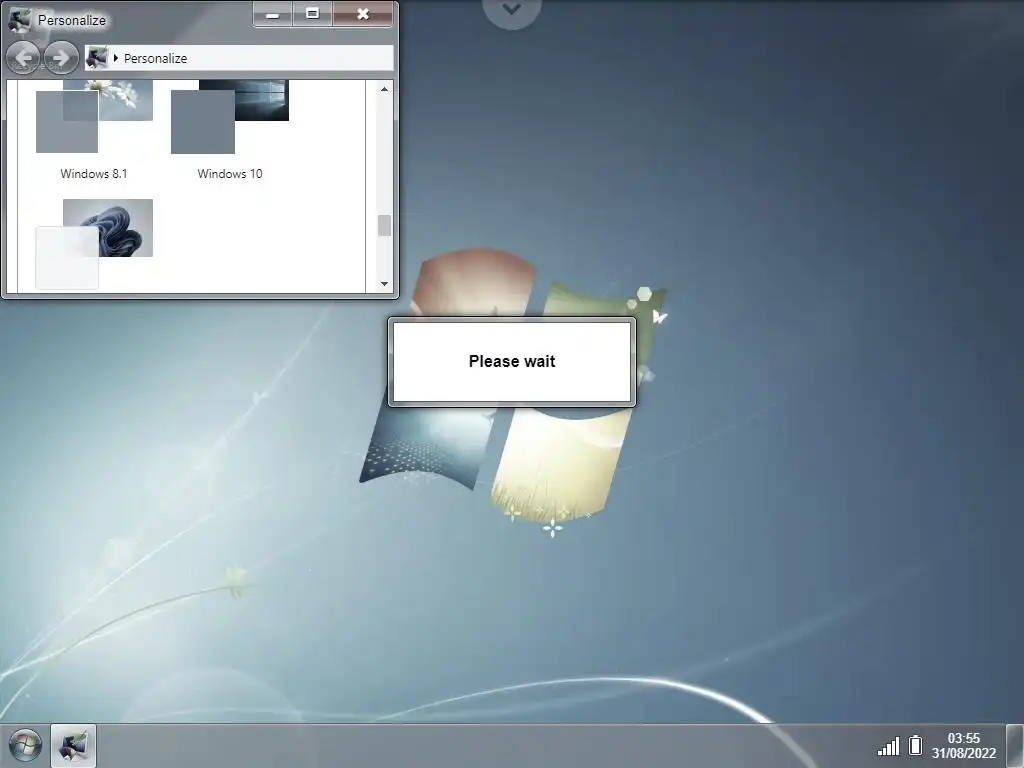Click the Windows 8.1 label
This screenshot has width=1024, height=768.
tap(94, 174)
